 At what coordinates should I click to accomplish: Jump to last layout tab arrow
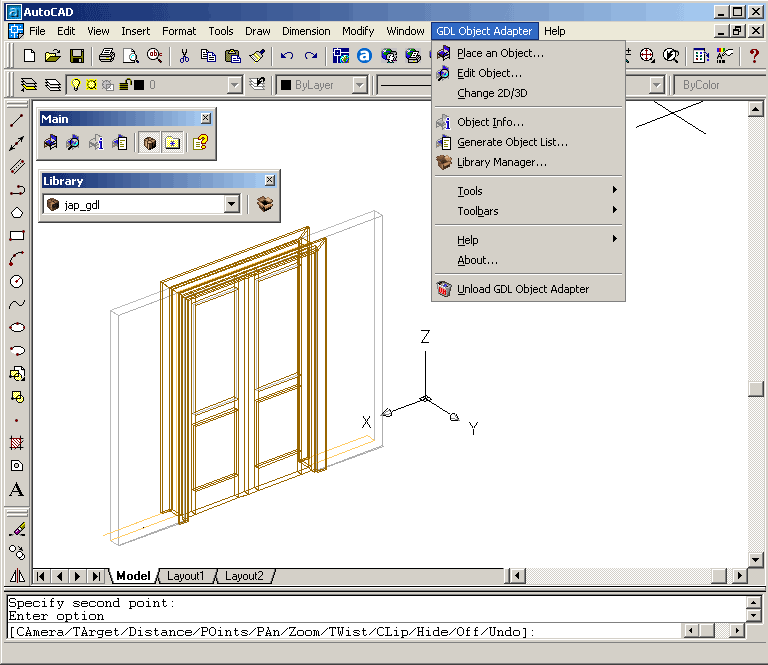point(96,576)
